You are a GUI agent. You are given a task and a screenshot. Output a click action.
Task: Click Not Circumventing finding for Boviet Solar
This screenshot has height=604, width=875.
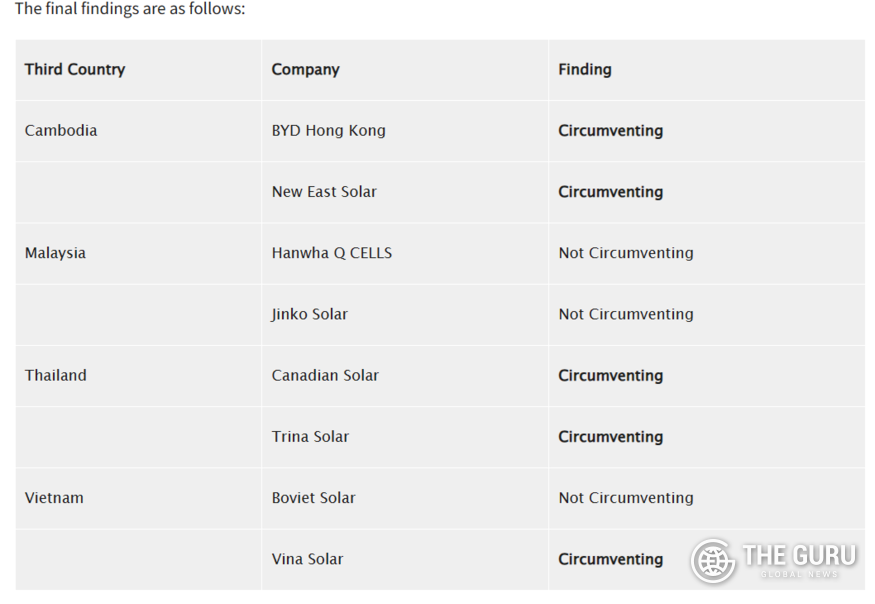626,498
